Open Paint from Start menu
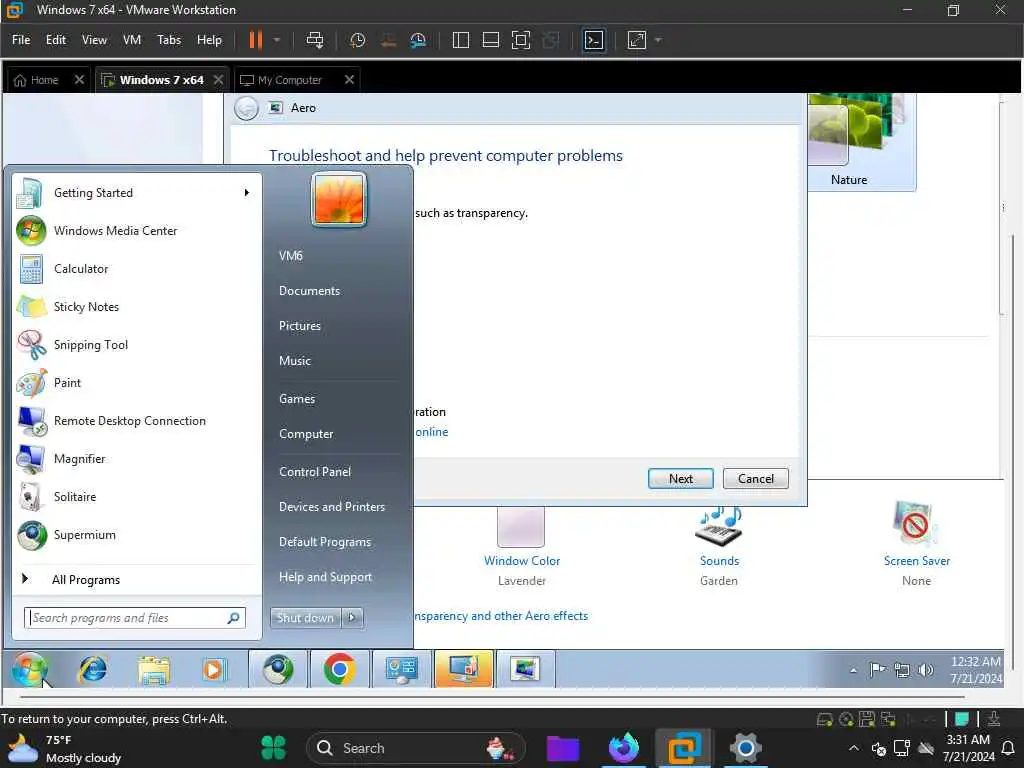This screenshot has width=1024, height=768. [x=136, y=383]
